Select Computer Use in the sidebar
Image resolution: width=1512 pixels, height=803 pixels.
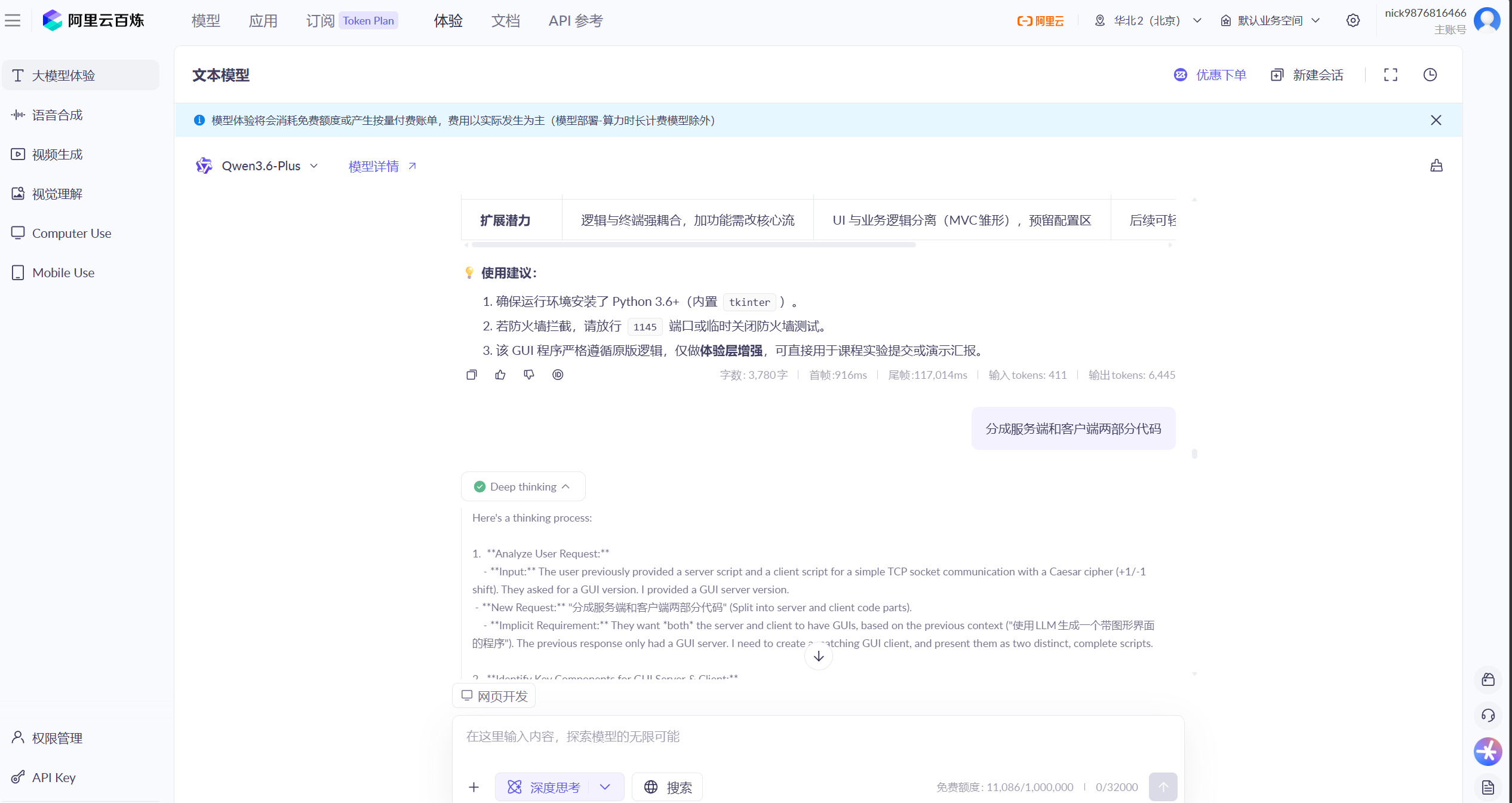pos(72,233)
